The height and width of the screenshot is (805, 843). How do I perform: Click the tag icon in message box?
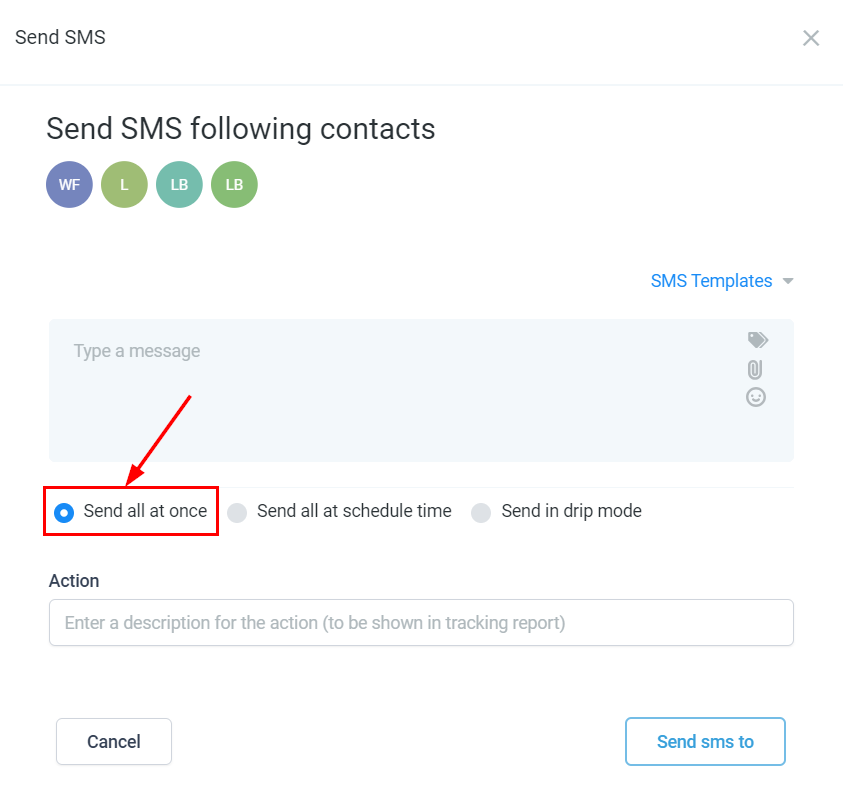(757, 341)
